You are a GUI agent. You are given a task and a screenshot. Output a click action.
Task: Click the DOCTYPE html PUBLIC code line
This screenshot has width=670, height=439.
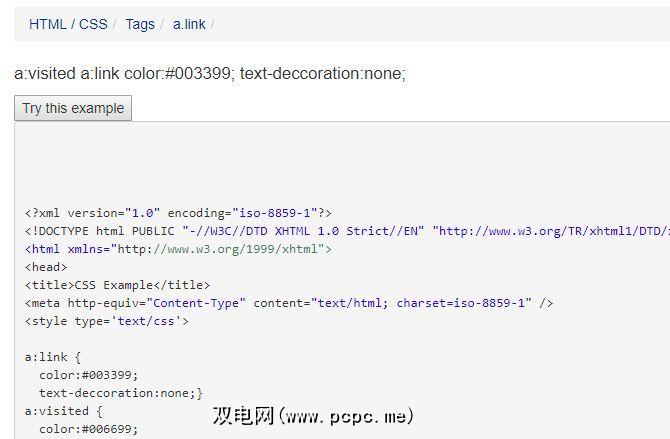[x=100, y=231]
